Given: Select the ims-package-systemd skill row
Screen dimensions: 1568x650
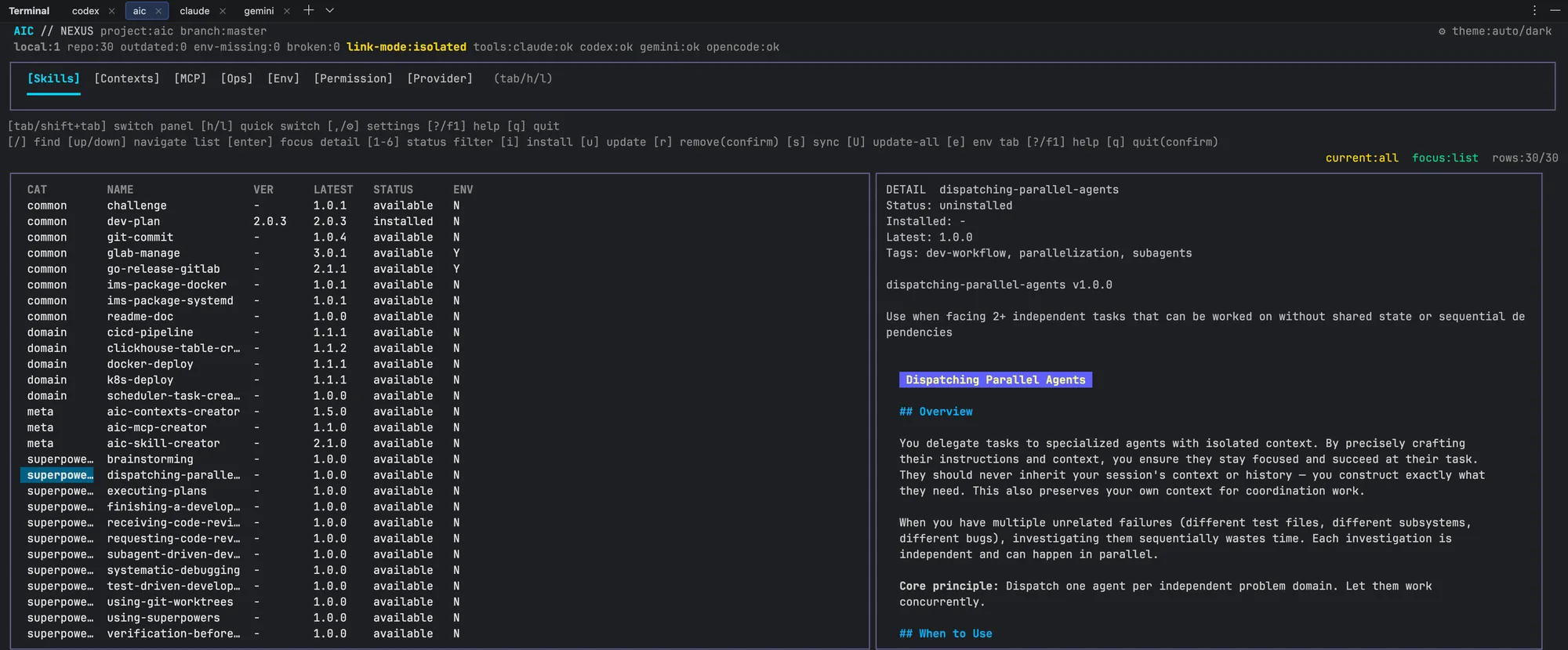Looking at the screenshot, I should point(244,300).
